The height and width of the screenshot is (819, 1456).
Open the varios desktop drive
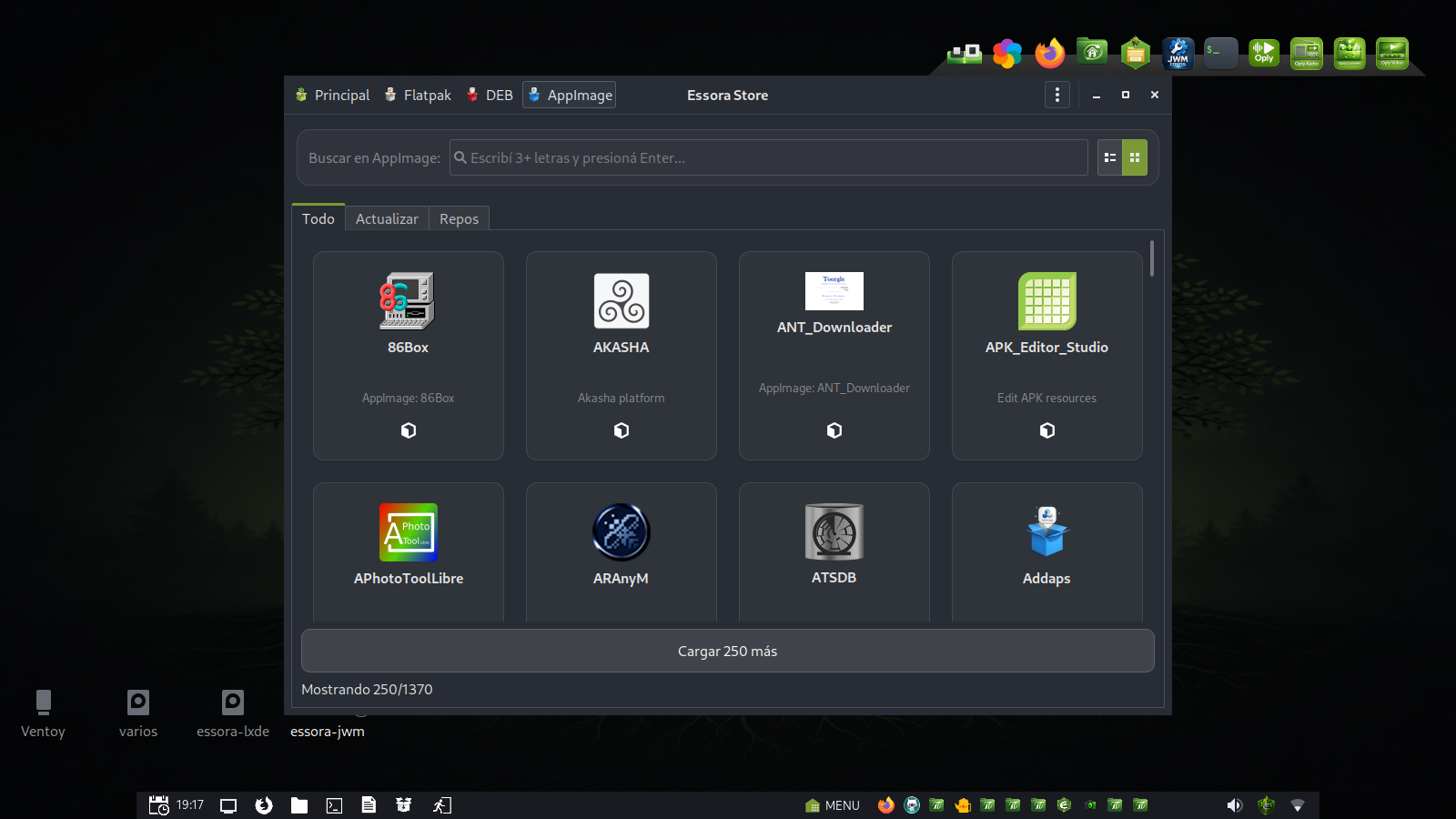click(x=138, y=713)
